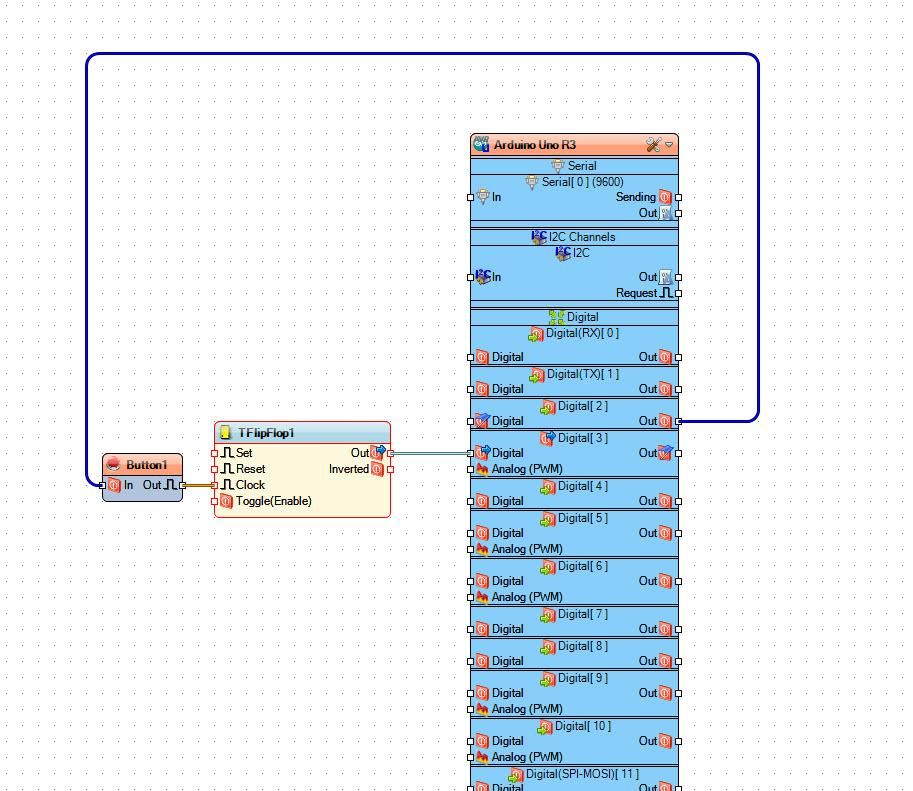Click the Digital section header
Viewport: 913px width, 791px height.
[574, 317]
